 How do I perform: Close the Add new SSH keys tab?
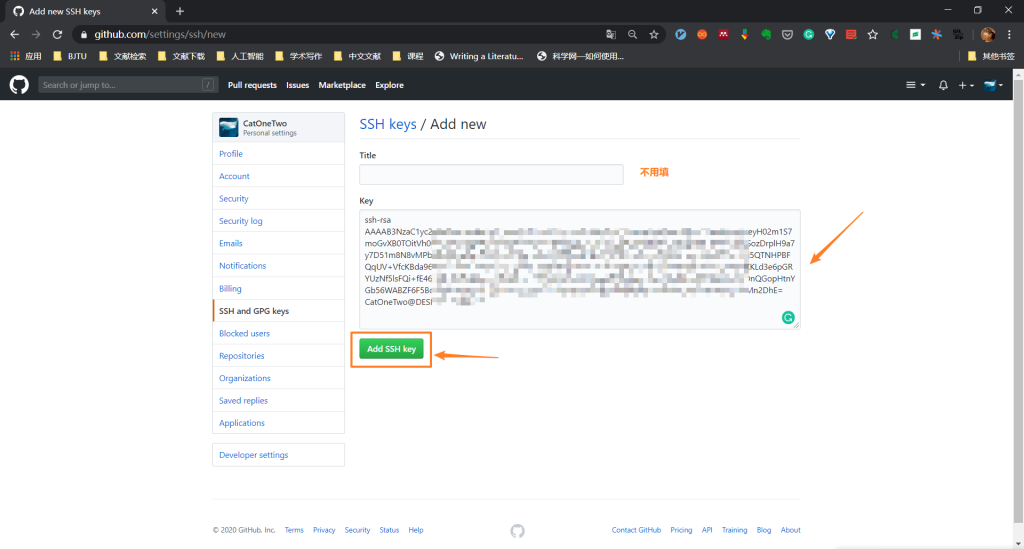pyautogui.click(x=155, y=11)
